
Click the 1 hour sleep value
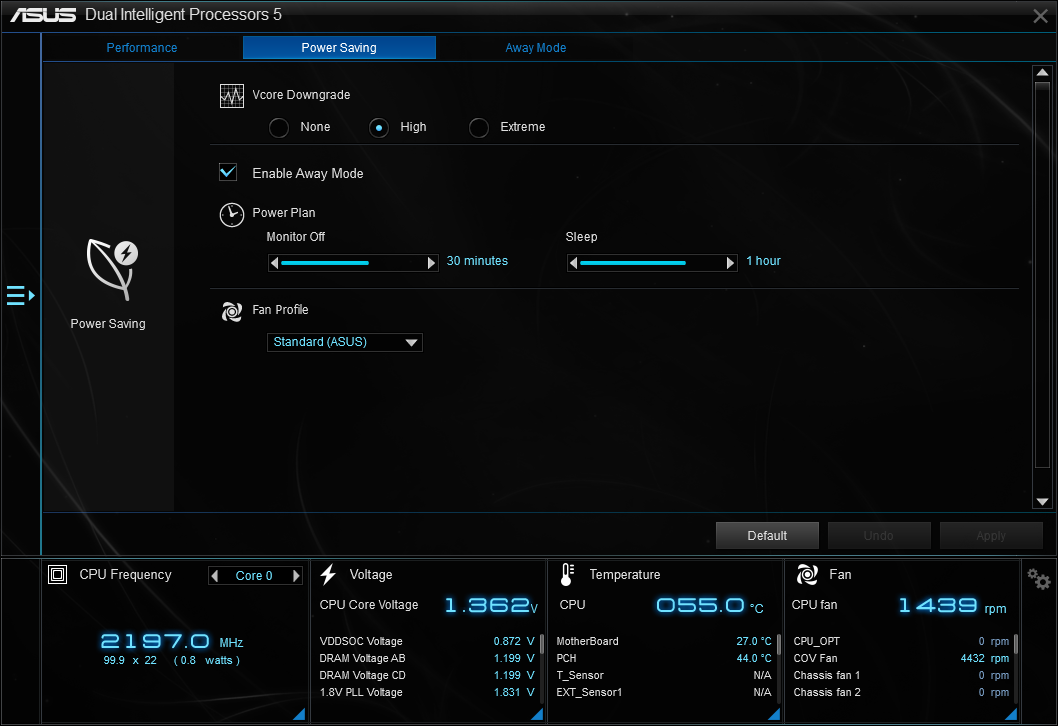[x=763, y=261]
